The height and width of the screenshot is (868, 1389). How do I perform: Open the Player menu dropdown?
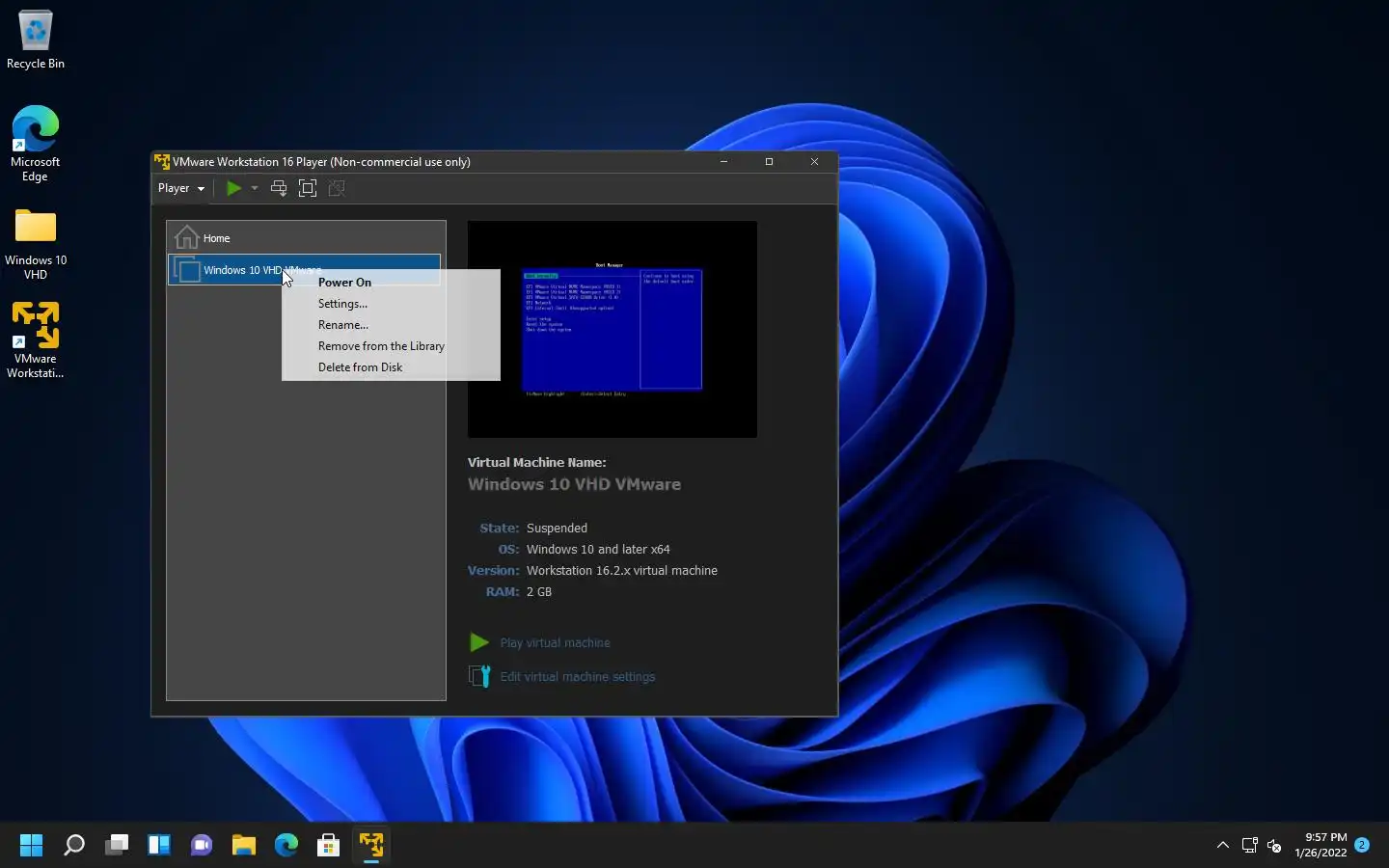tap(181, 188)
